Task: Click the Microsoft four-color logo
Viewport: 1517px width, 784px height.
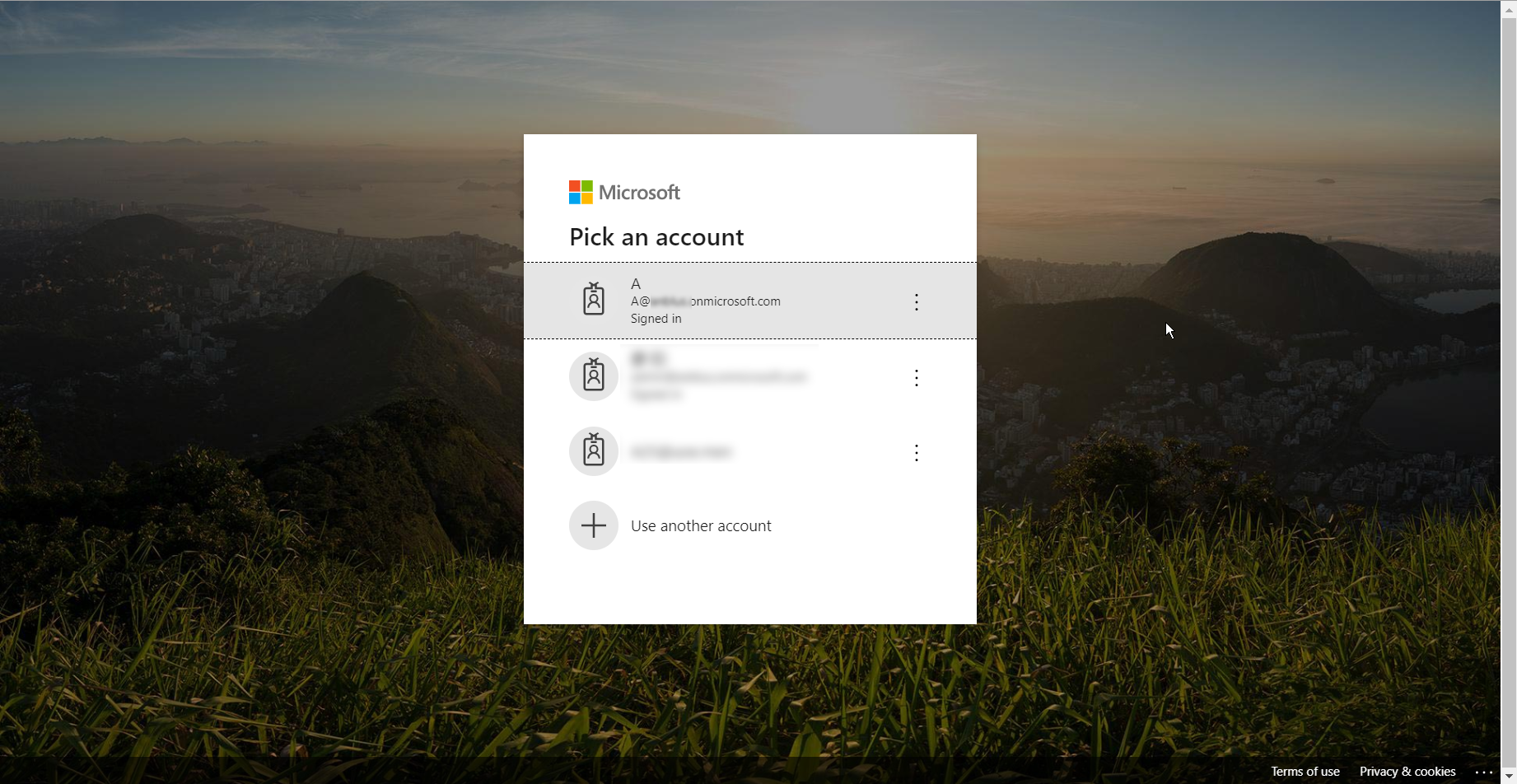Action: (581, 193)
